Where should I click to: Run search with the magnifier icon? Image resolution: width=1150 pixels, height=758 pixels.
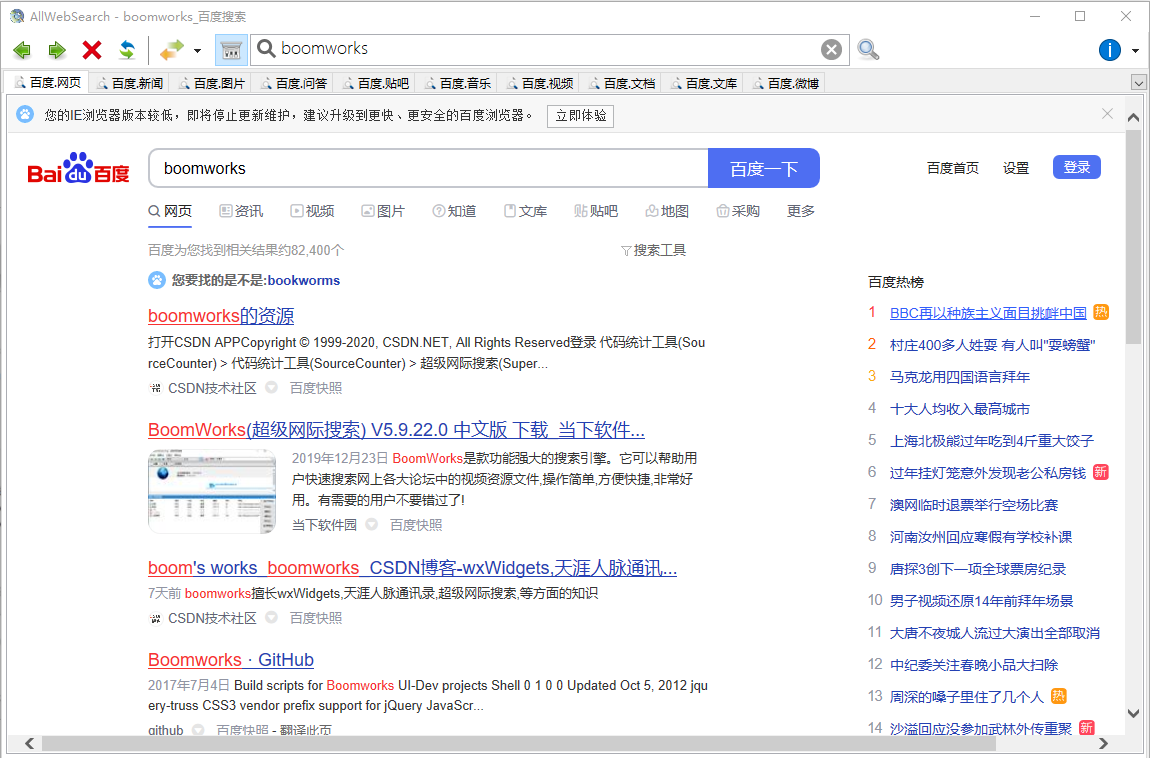(868, 50)
